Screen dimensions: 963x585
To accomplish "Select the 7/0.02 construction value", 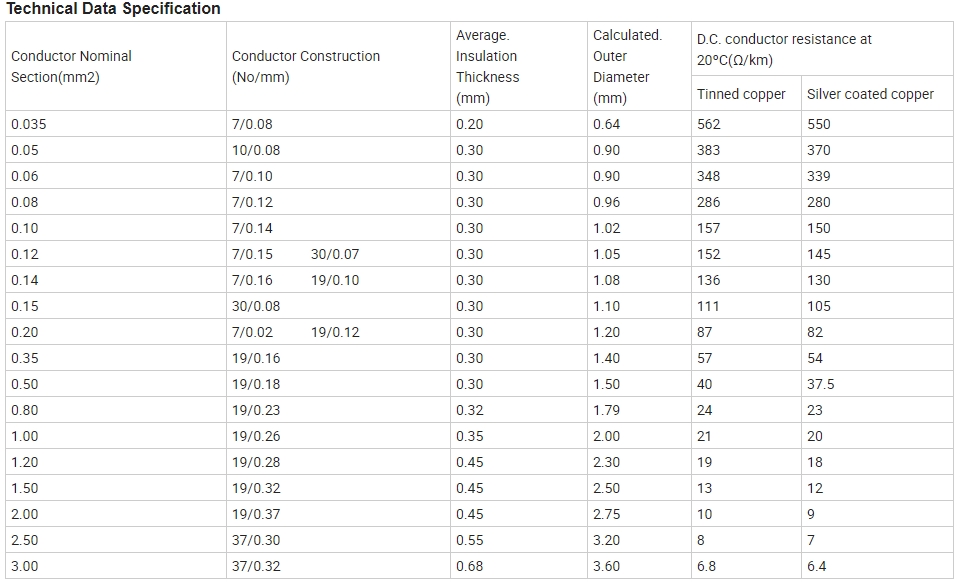I will pyautogui.click(x=252, y=332).
